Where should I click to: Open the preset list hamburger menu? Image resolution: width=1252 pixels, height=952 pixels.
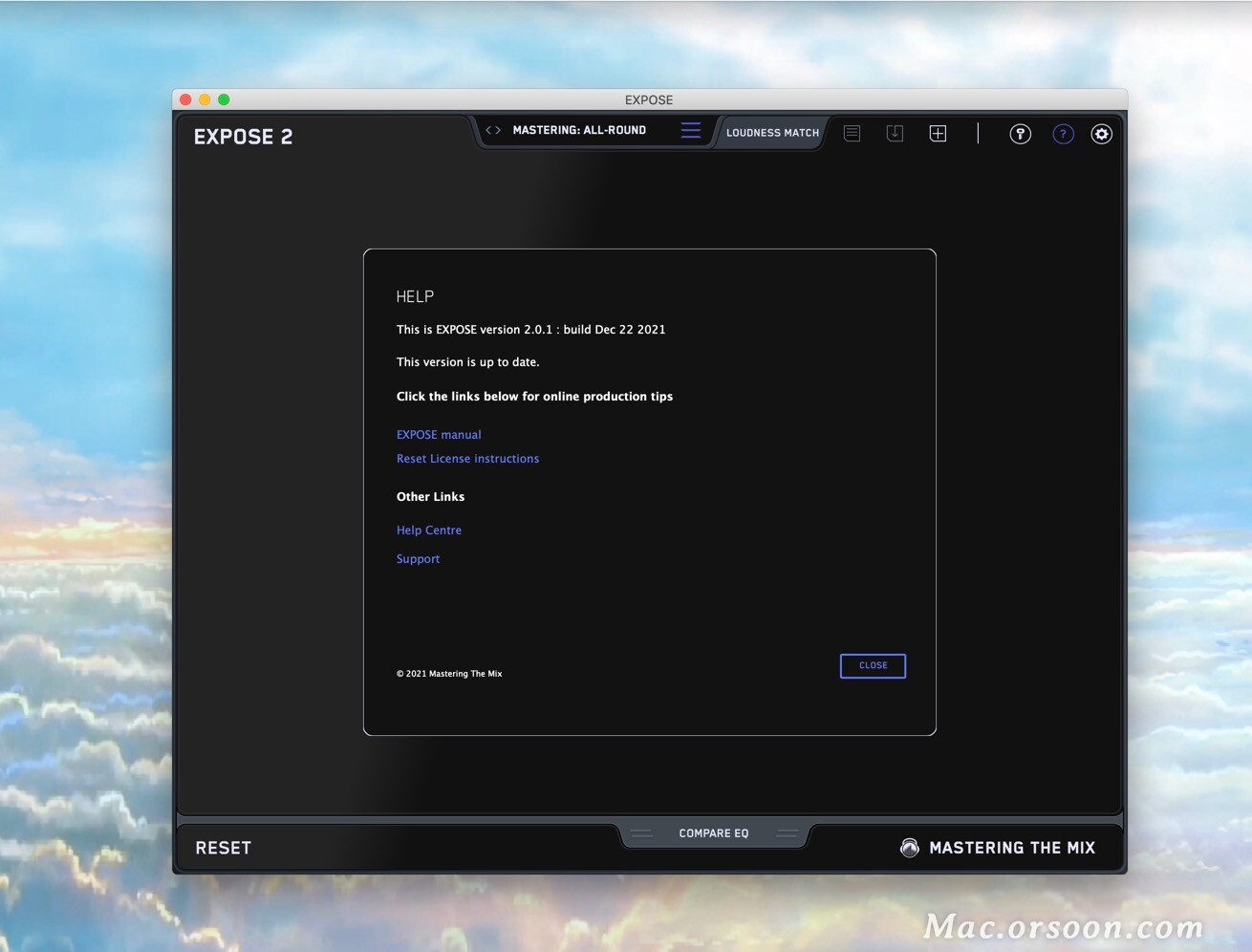(x=691, y=130)
